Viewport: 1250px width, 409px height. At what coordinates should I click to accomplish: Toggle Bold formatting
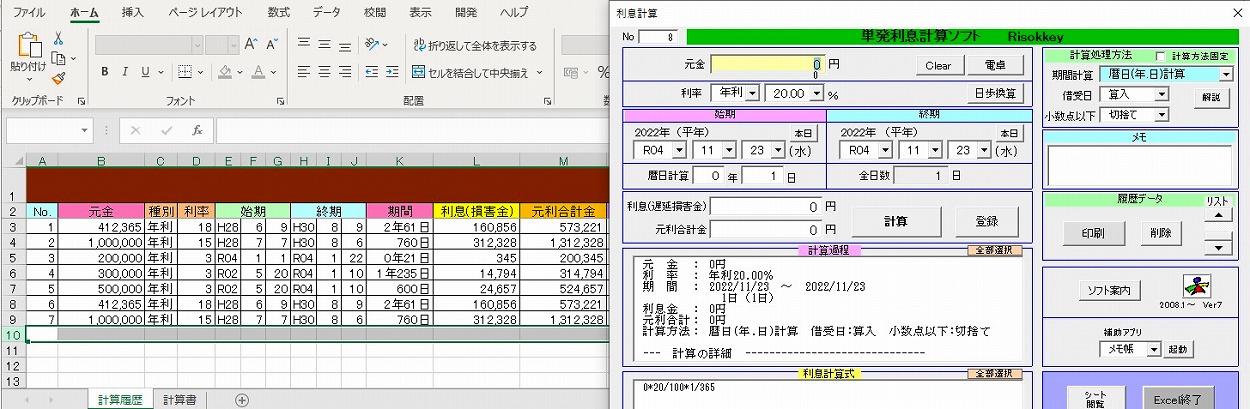pyautogui.click(x=104, y=72)
